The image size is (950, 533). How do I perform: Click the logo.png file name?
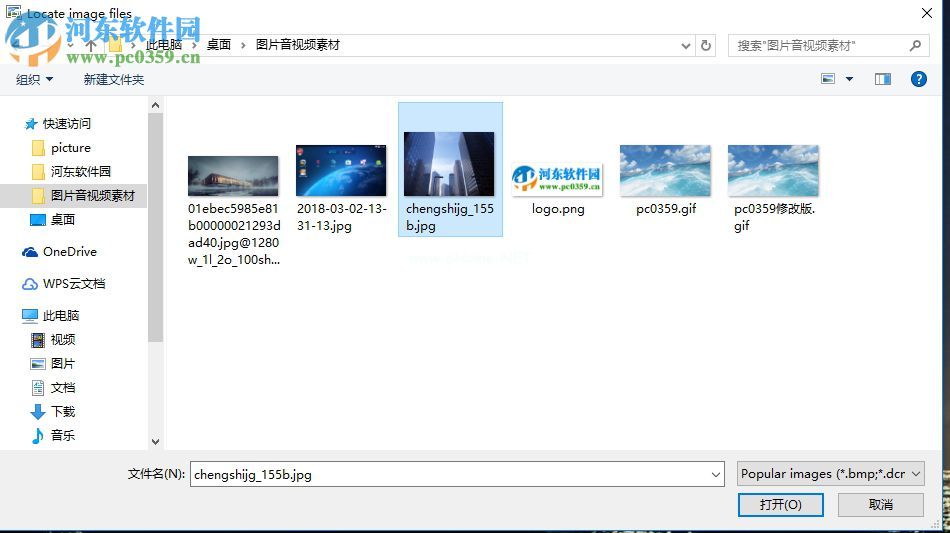click(x=558, y=209)
